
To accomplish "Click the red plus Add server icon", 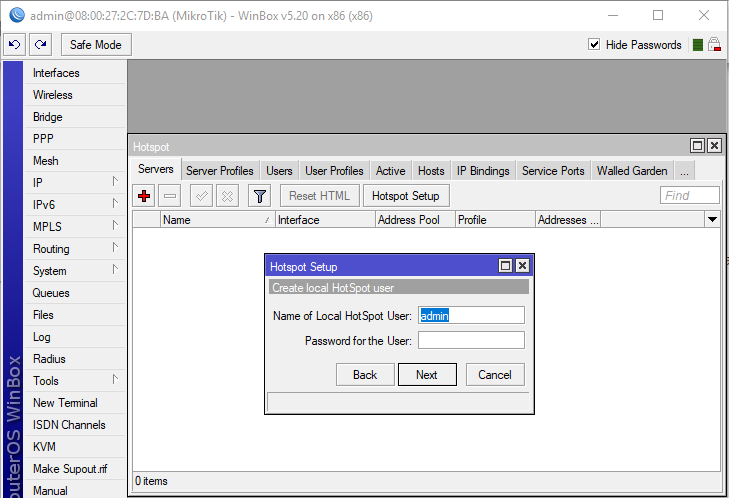I will 144,196.
